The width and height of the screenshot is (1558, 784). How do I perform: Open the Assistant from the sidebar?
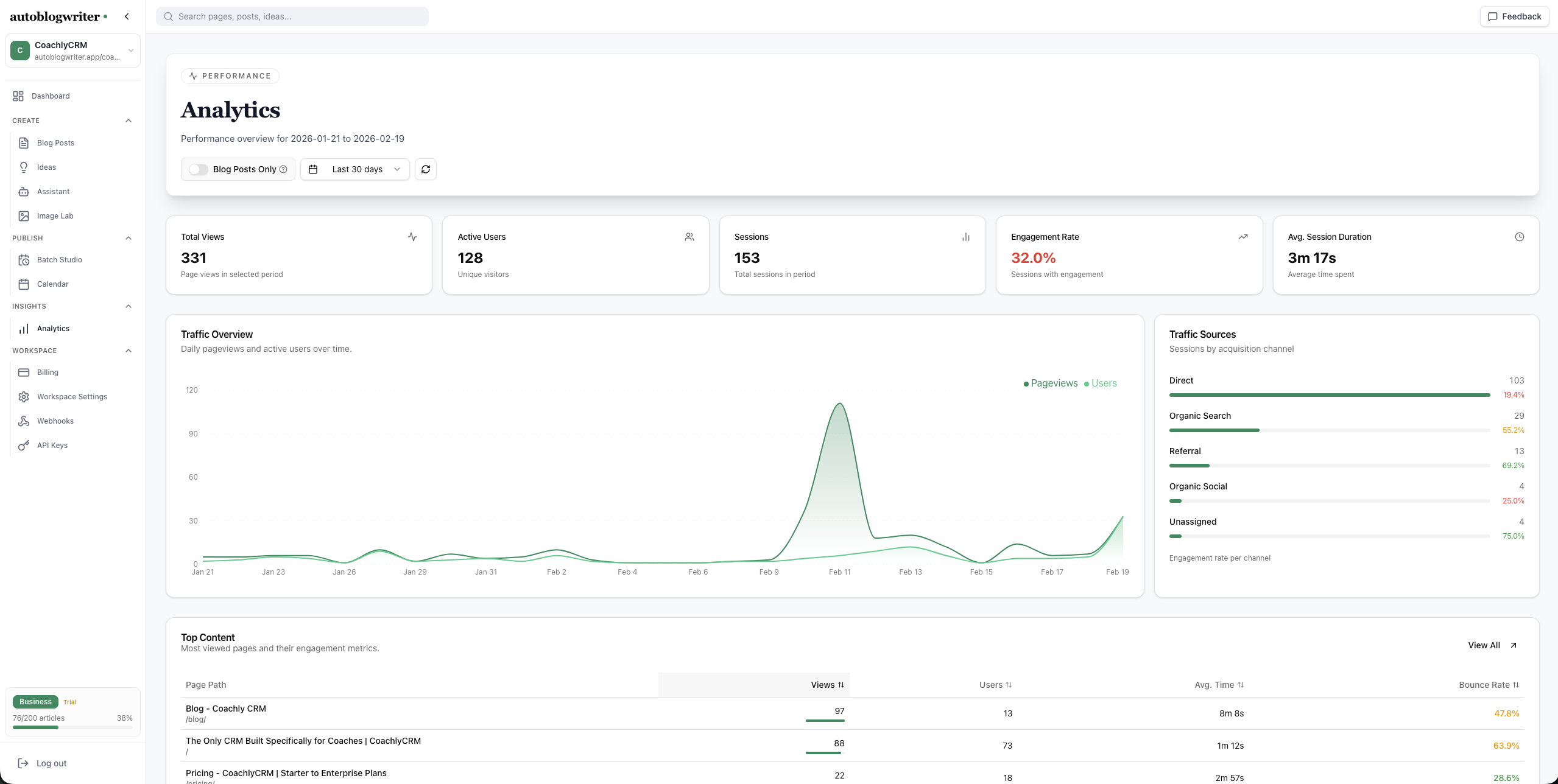[53, 192]
